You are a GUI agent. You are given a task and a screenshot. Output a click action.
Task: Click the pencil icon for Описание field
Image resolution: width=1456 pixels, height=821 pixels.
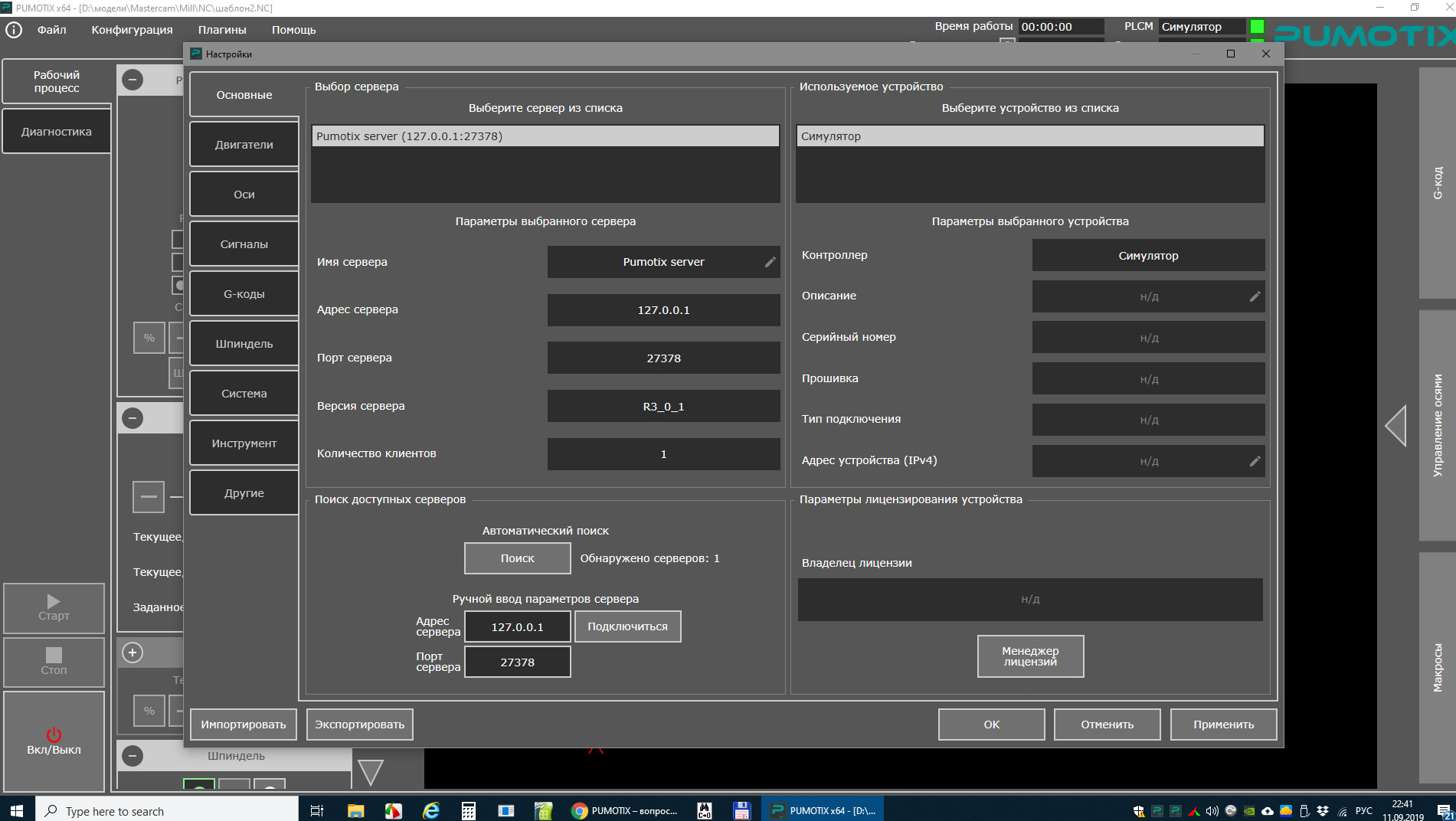tap(1255, 296)
